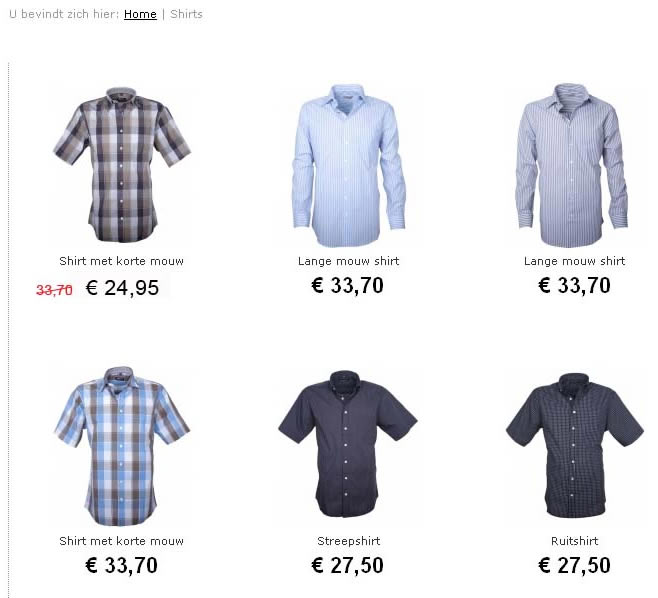
Task: Click the red struck-through 33,70 price
Action: (54, 290)
